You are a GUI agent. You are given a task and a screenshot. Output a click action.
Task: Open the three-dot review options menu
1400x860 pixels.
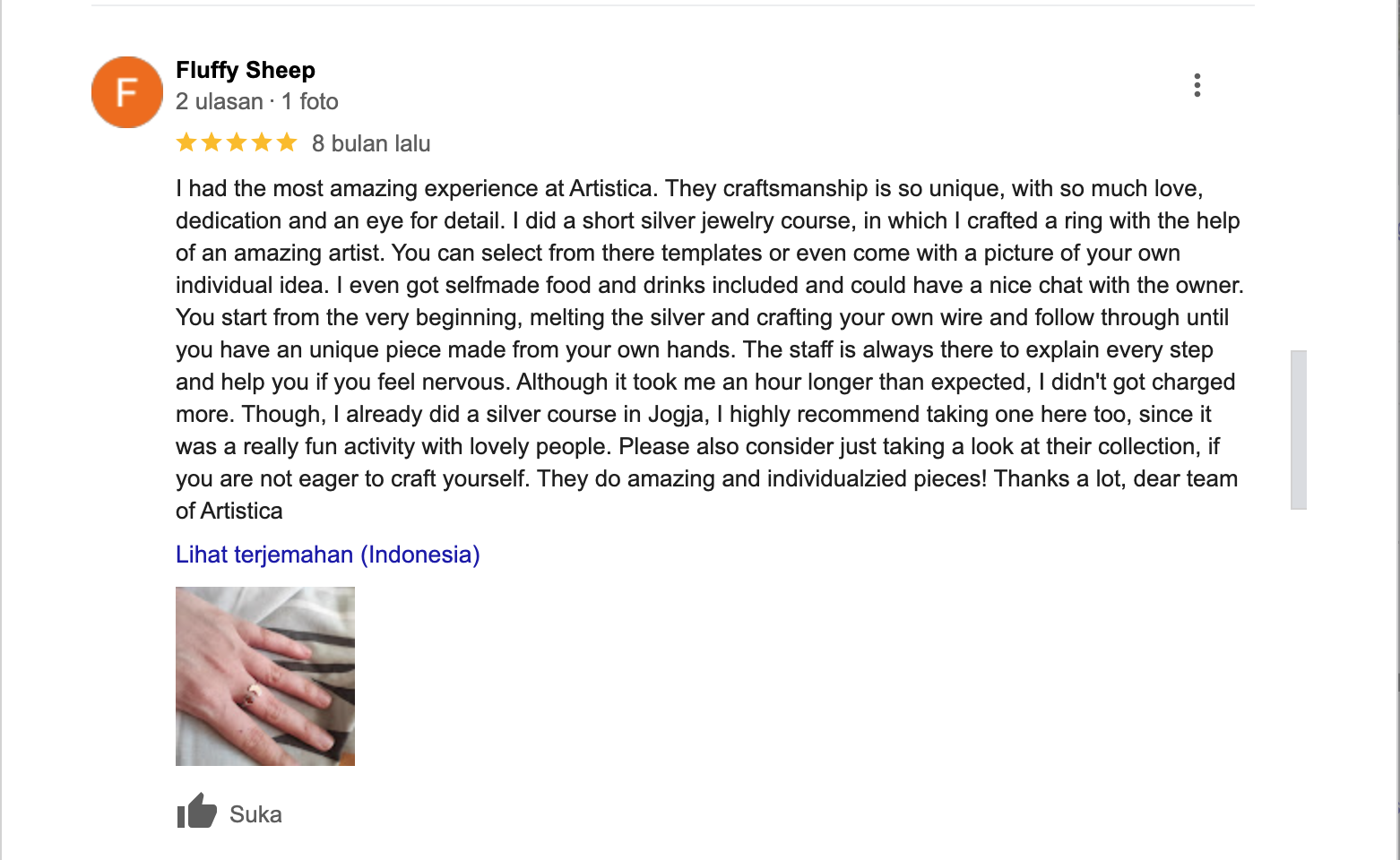coord(1197,85)
